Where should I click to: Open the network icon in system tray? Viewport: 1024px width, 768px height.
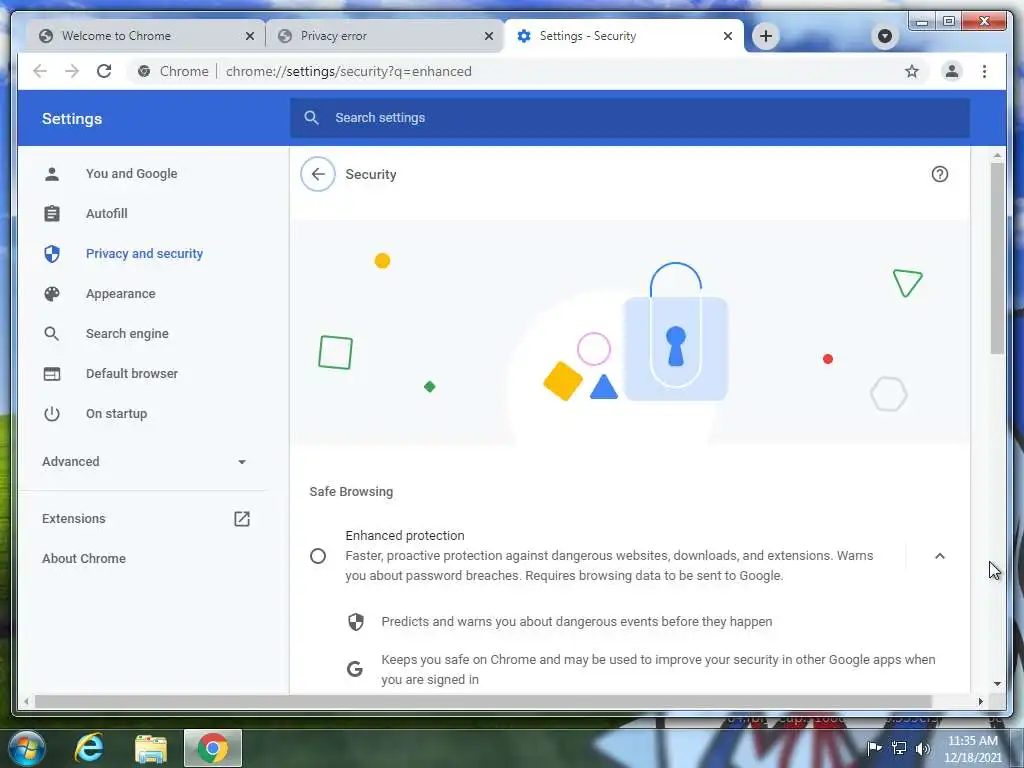click(x=899, y=748)
